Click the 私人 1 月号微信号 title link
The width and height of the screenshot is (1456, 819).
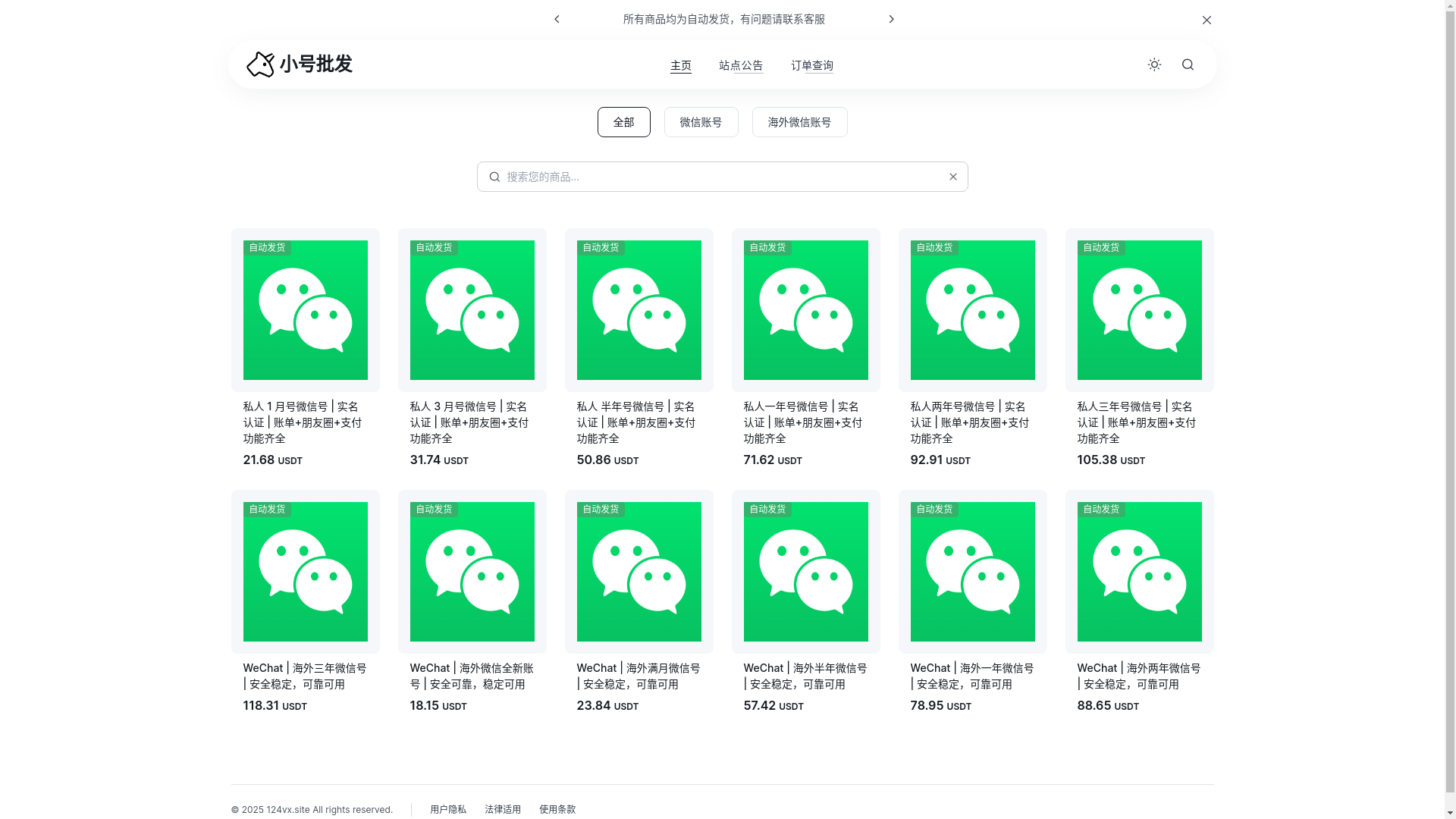(303, 422)
